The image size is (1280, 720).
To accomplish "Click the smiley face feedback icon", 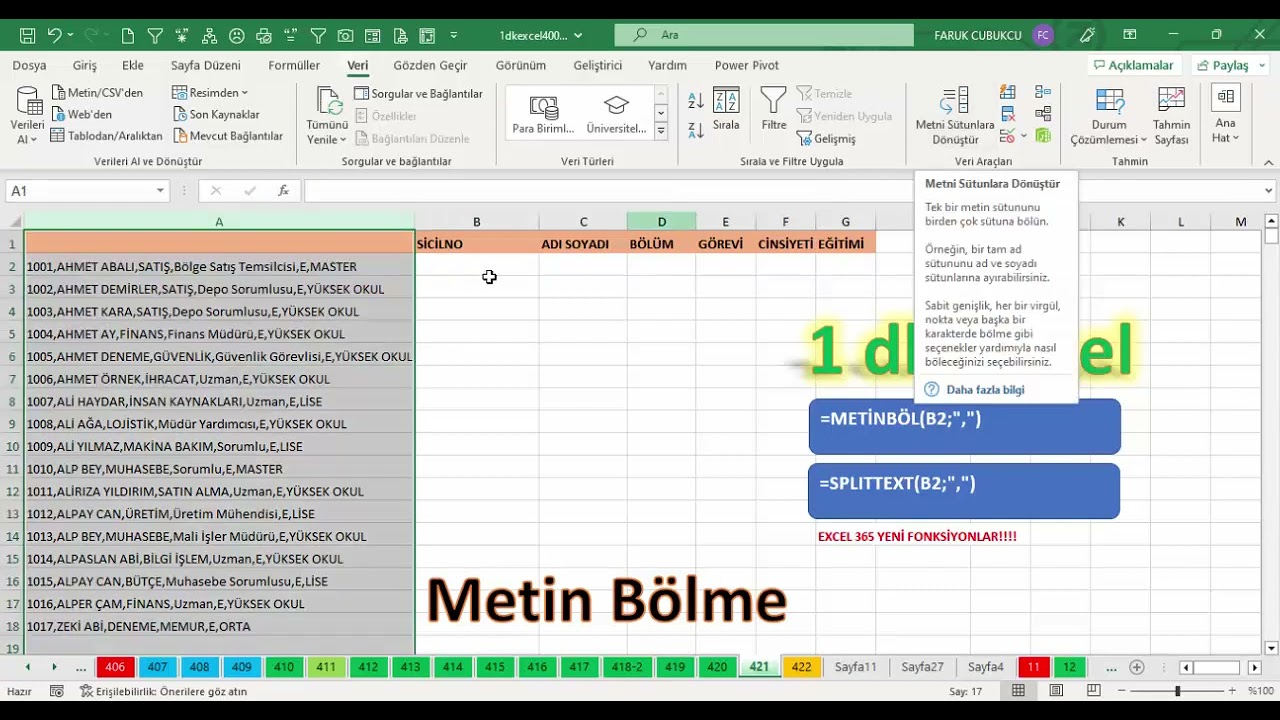I will [237, 35].
